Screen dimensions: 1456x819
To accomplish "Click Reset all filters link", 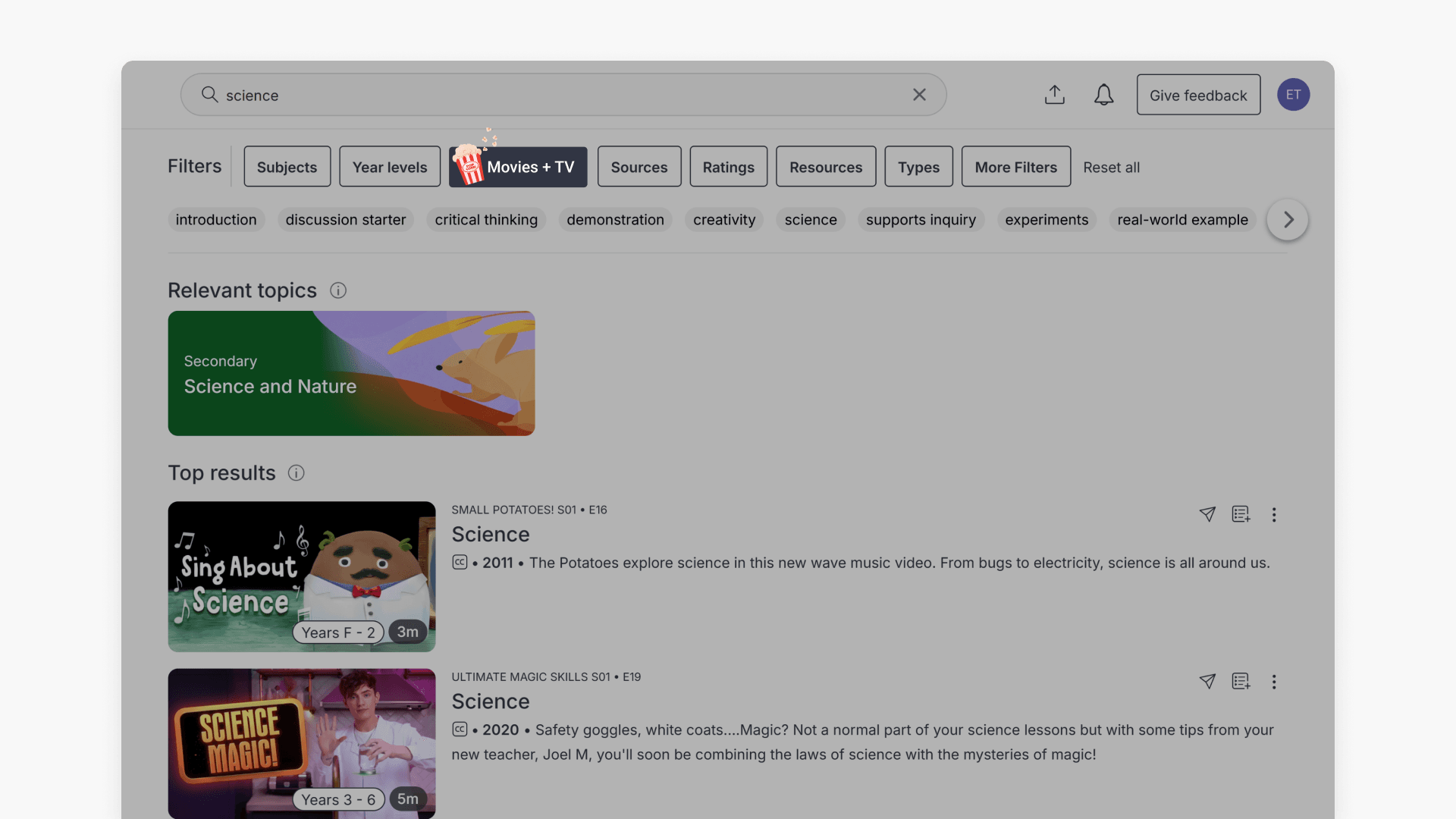I will (1111, 168).
